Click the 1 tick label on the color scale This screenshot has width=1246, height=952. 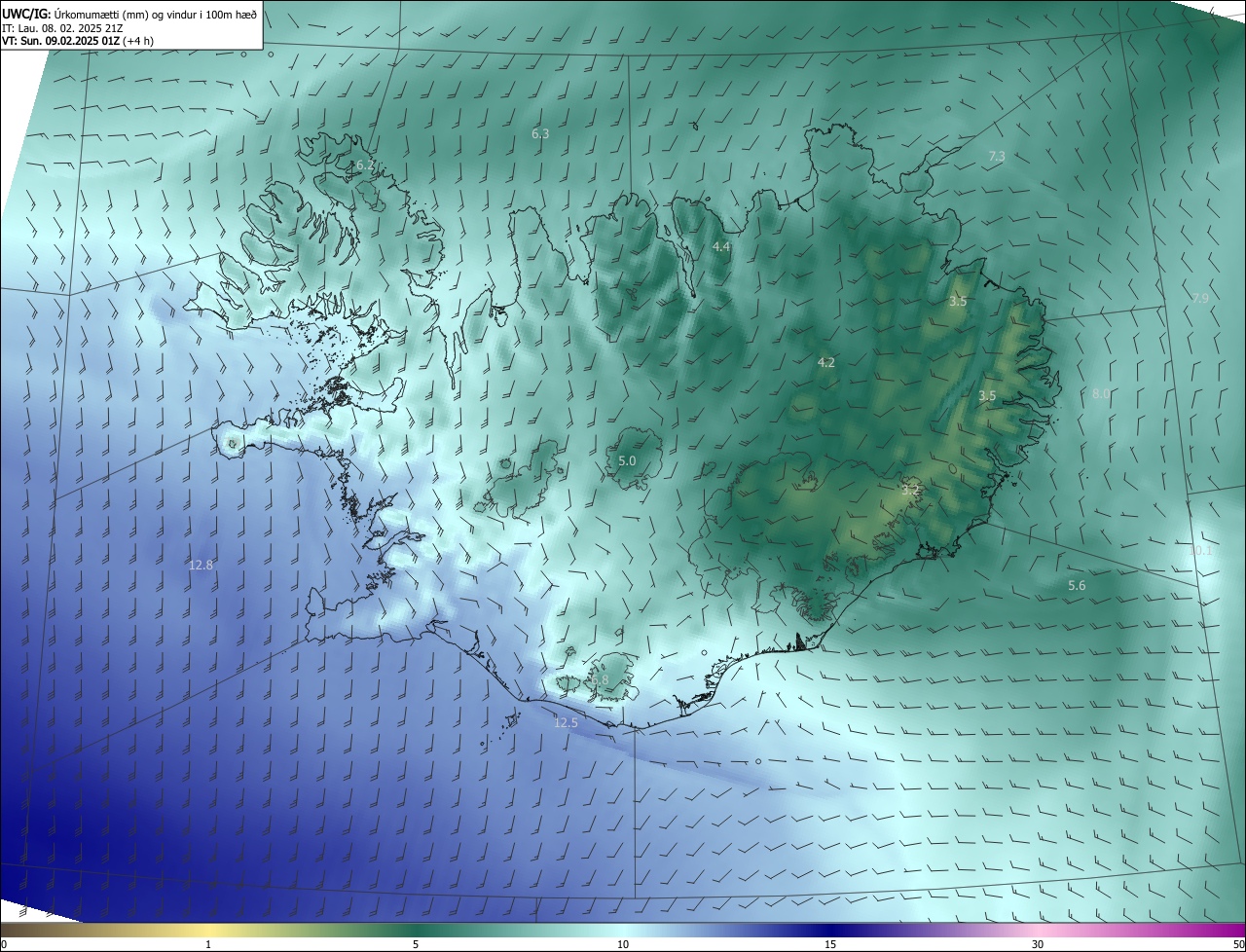coord(208,944)
